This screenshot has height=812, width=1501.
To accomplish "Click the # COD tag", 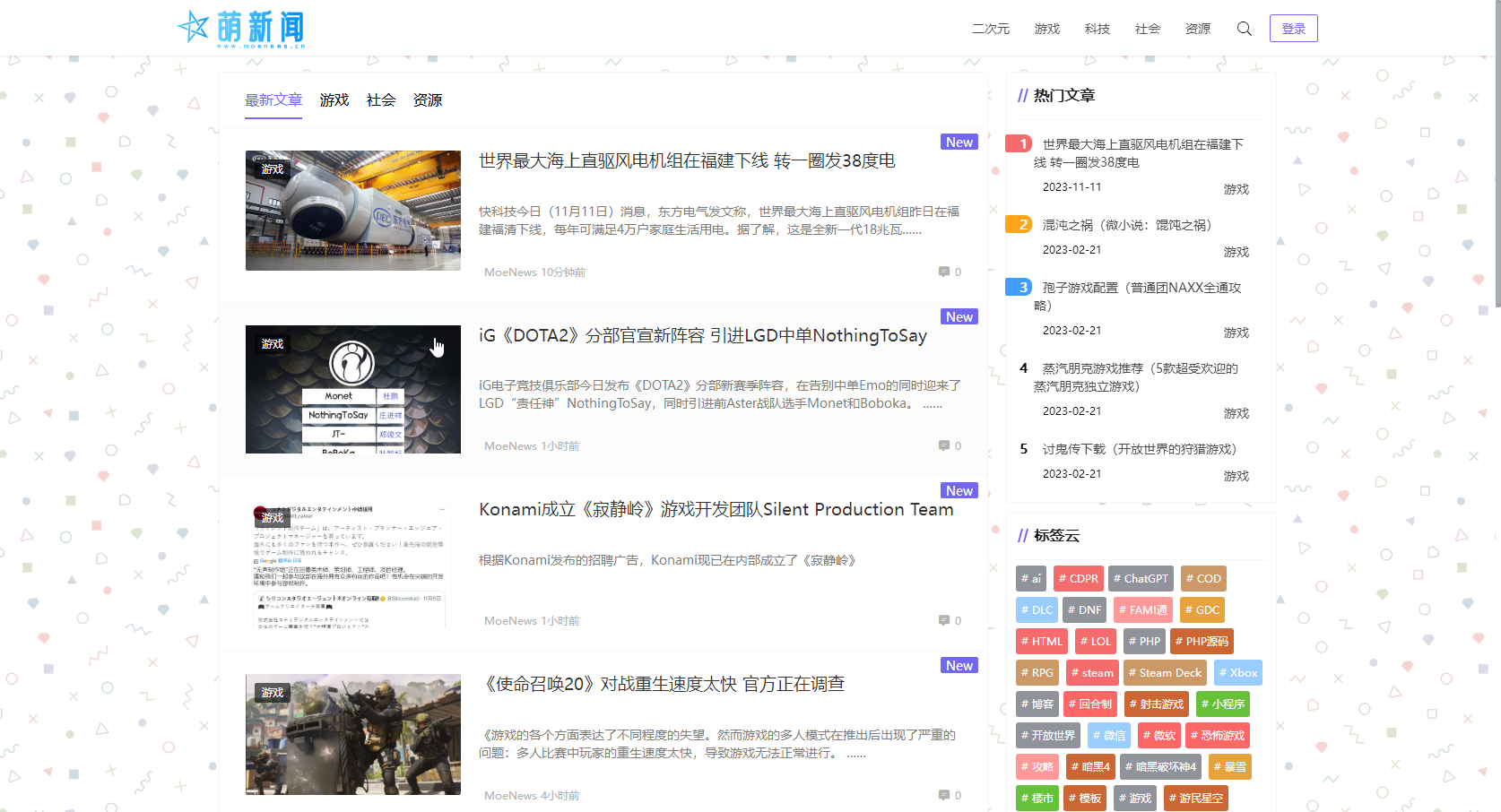I will [x=1203, y=579].
